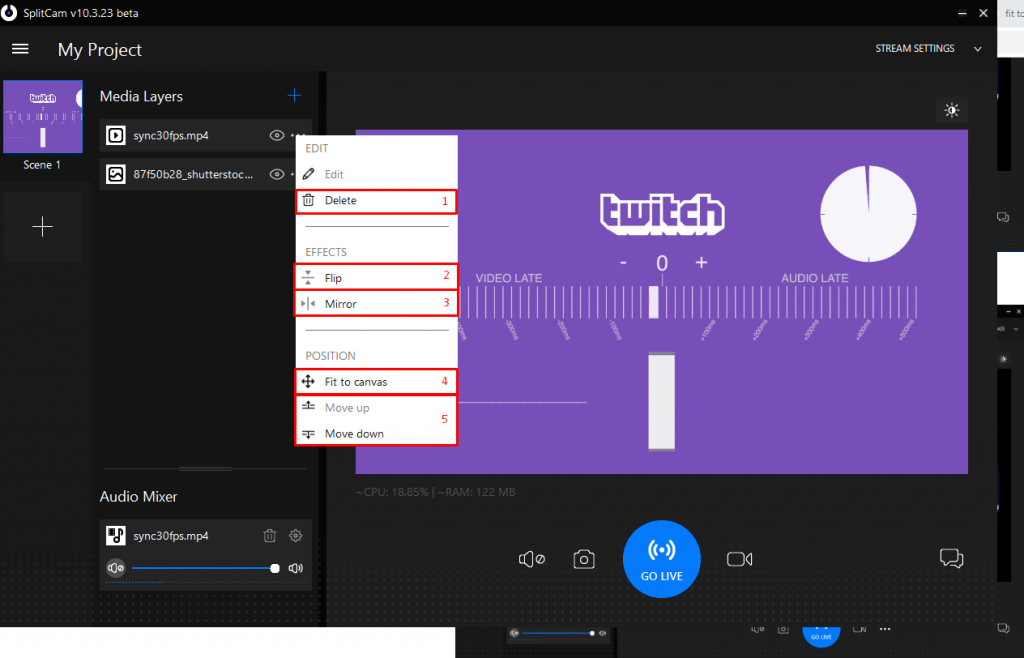Click the CPU and RAM usage text
The width and height of the screenshot is (1024, 658).
click(x=436, y=492)
